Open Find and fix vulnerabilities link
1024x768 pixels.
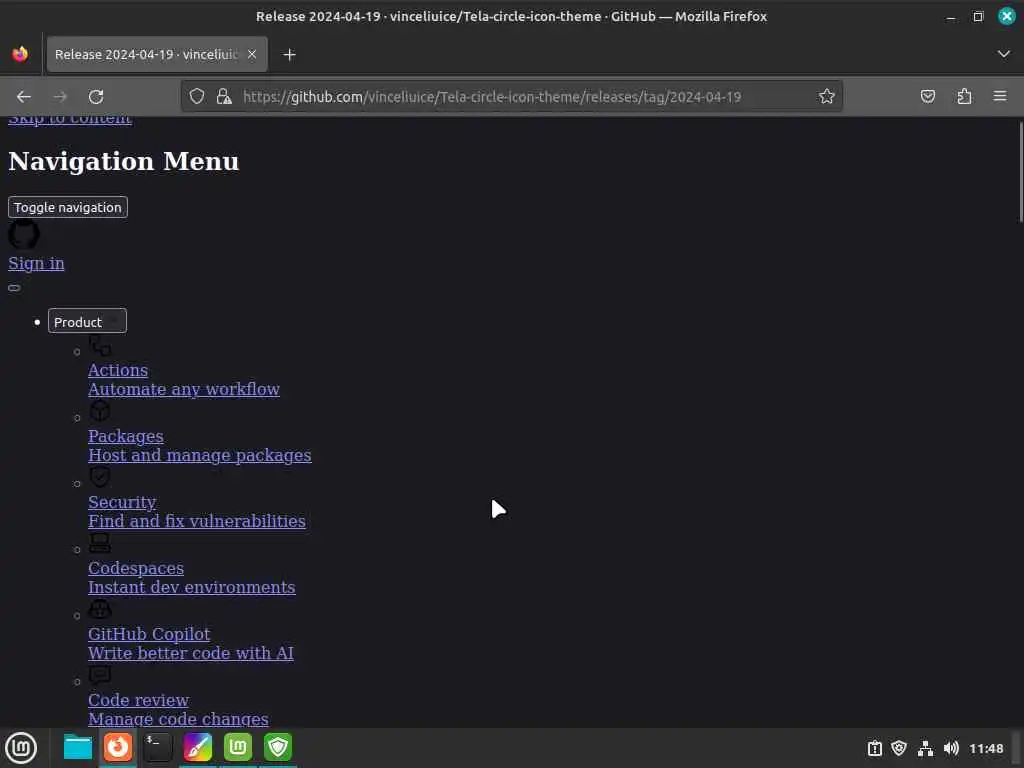coord(197,521)
